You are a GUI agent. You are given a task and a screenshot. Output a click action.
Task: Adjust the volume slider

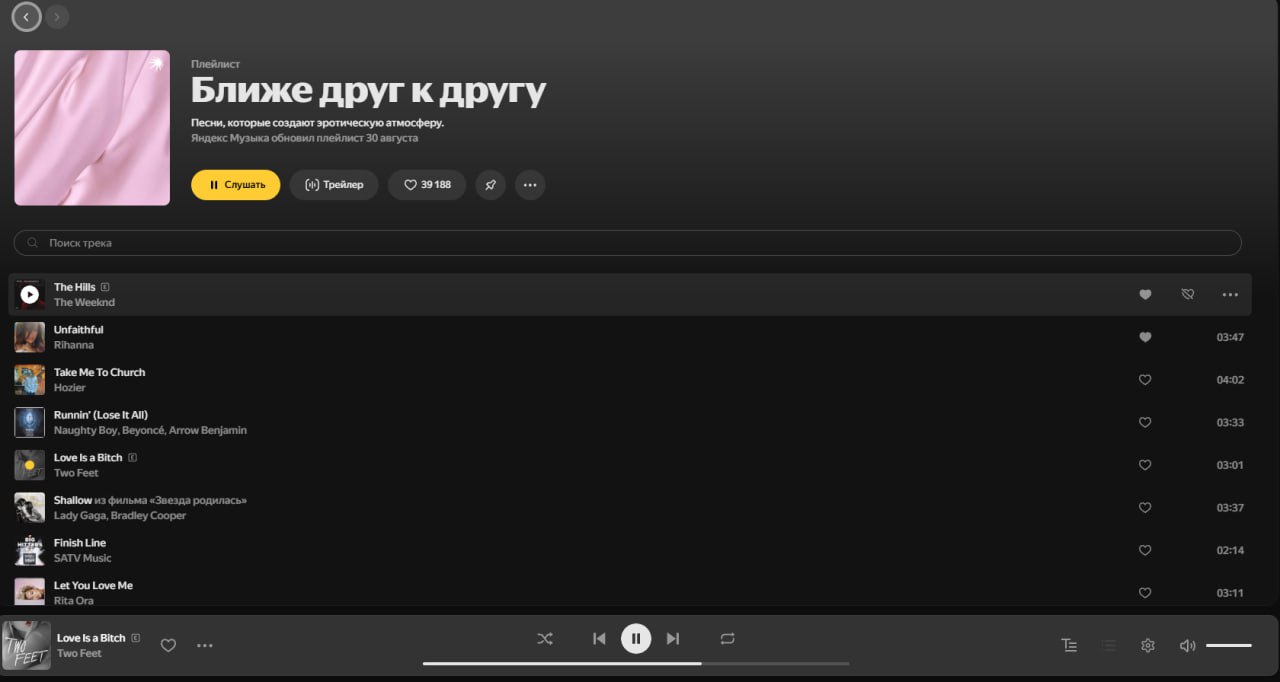(x=1229, y=646)
